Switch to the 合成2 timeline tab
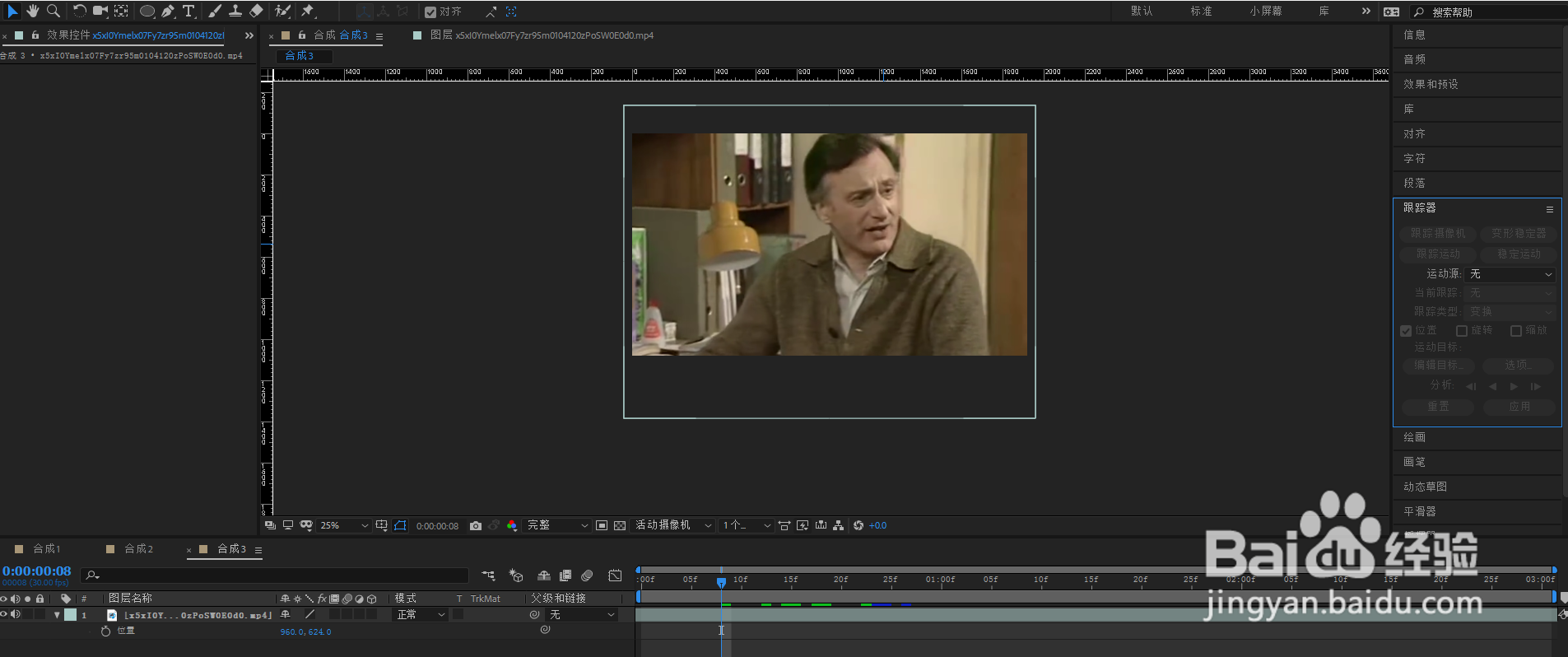Screen dimensions: 1568x657 click(x=139, y=549)
